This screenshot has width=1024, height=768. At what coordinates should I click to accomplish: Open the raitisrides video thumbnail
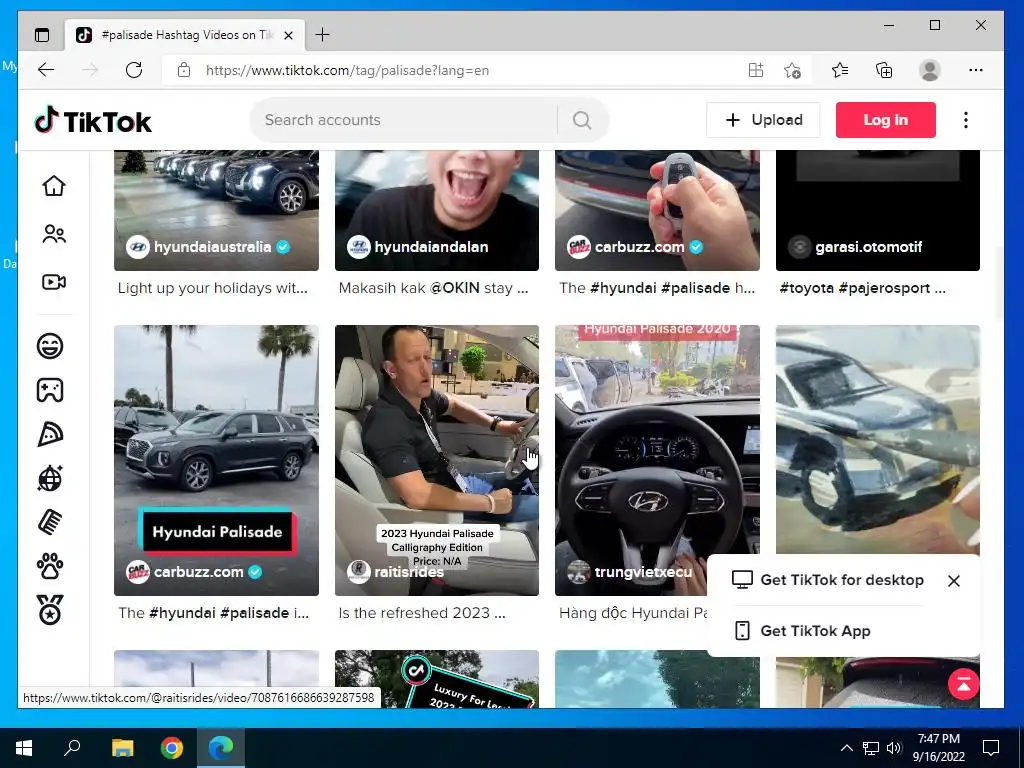[x=437, y=460]
